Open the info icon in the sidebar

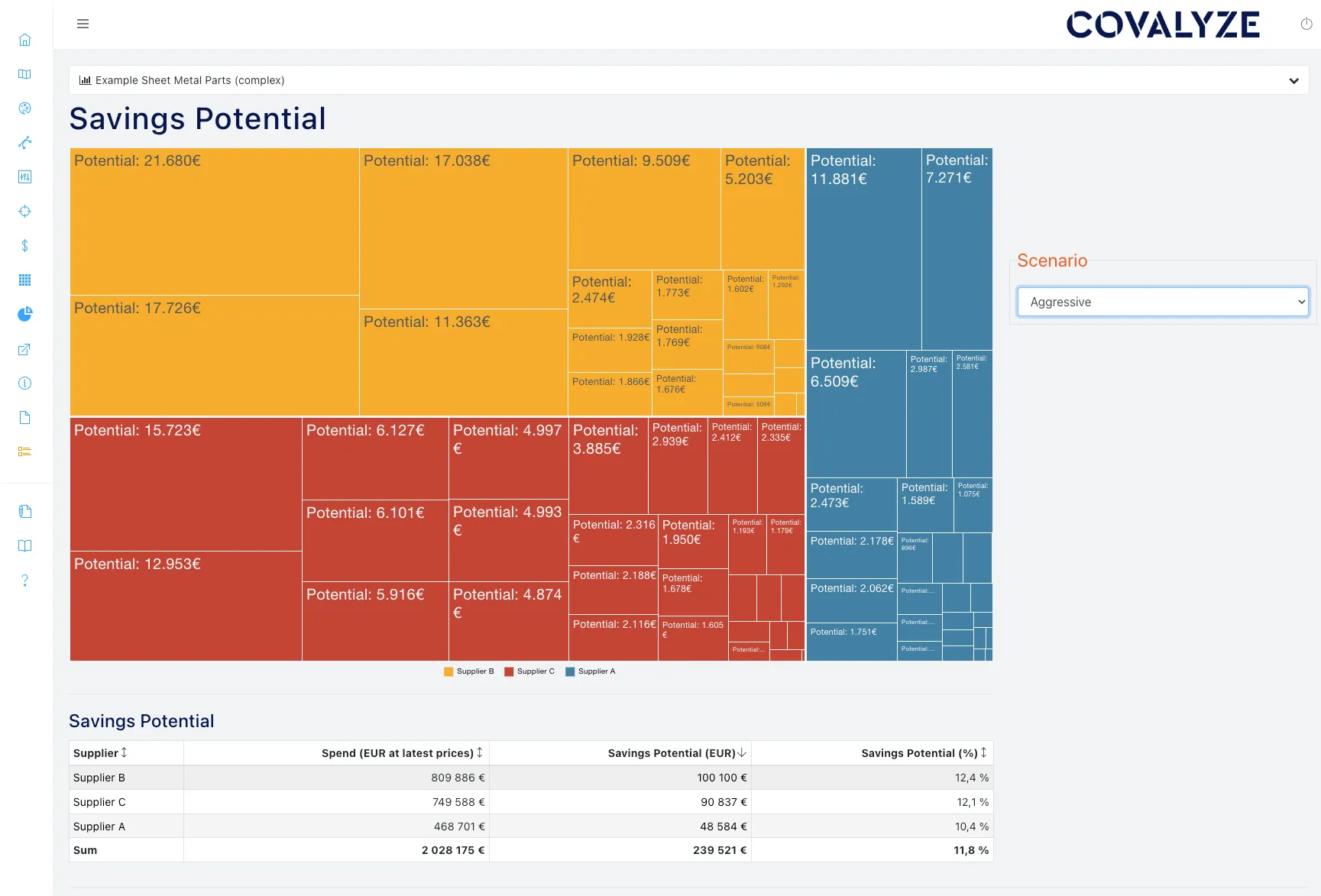pyautogui.click(x=25, y=383)
